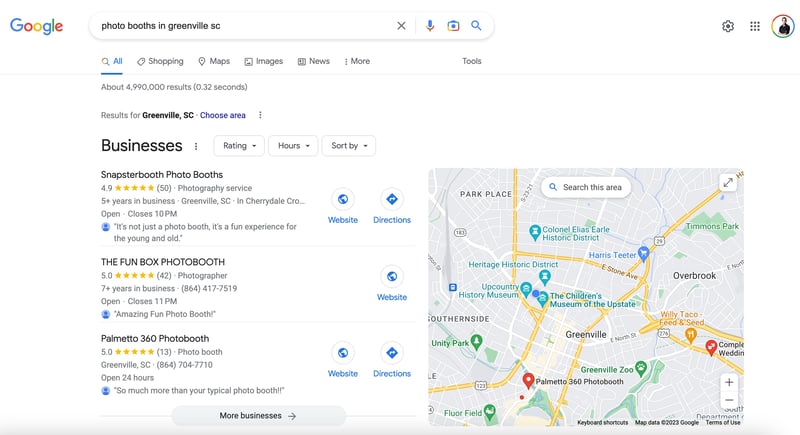The image size is (800, 435).
Task: Open options menu beside Businesses heading
Action: tap(196, 146)
